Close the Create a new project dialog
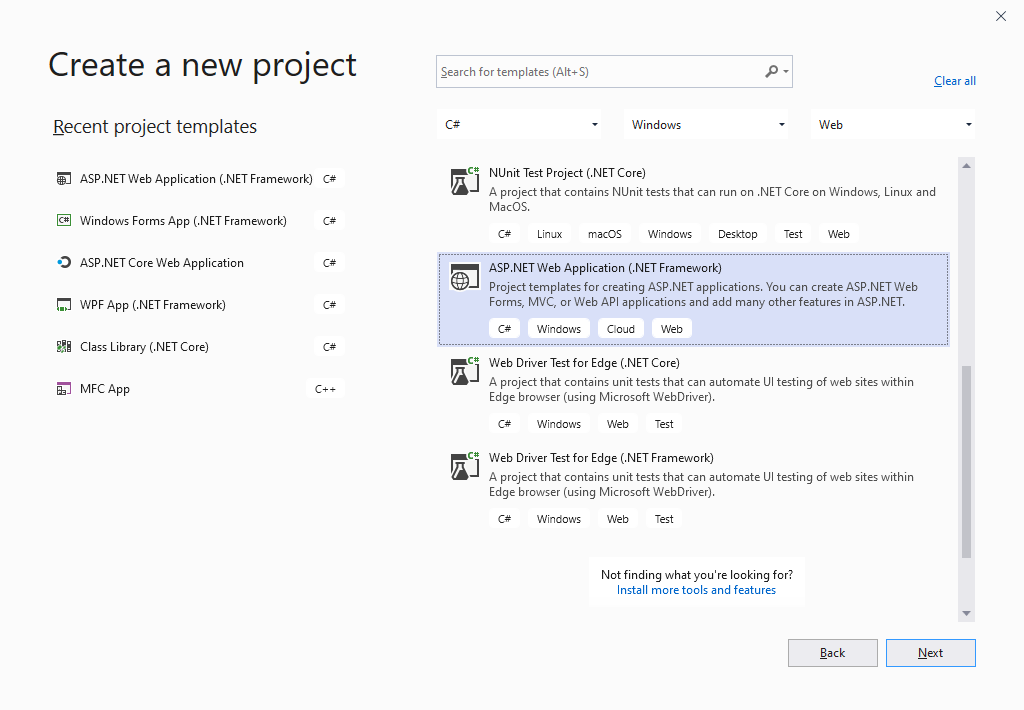The height and width of the screenshot is (710, 1024). (1000, 16)
